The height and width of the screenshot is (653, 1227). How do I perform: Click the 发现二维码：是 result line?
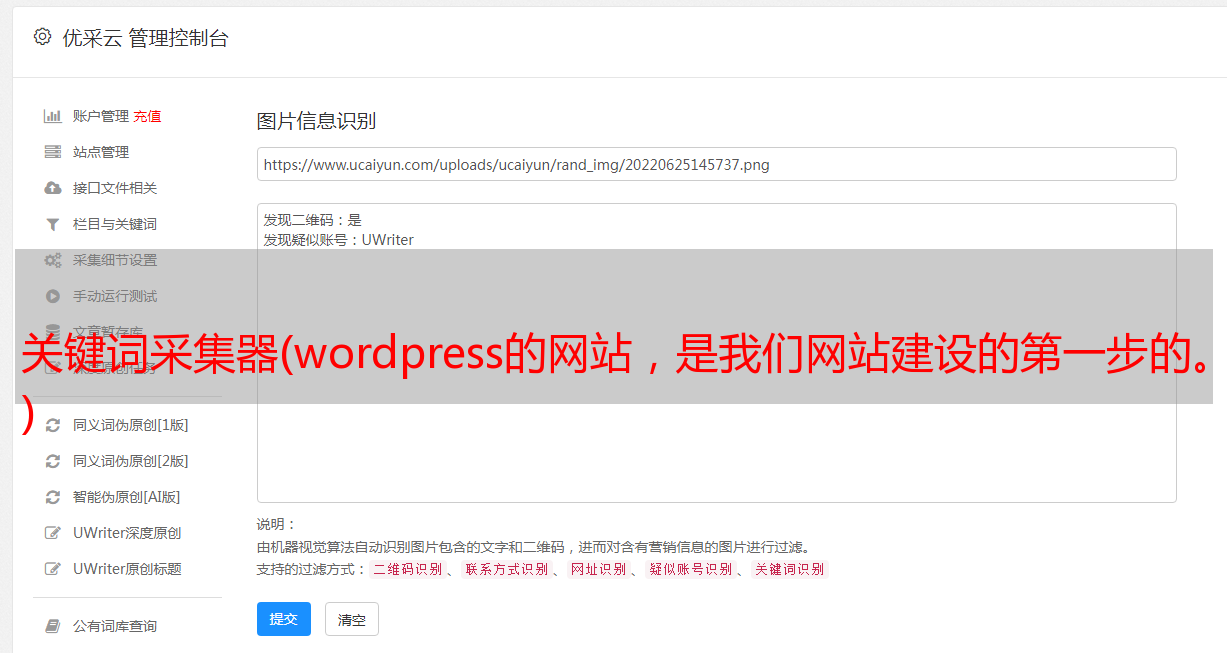(313, 220)
